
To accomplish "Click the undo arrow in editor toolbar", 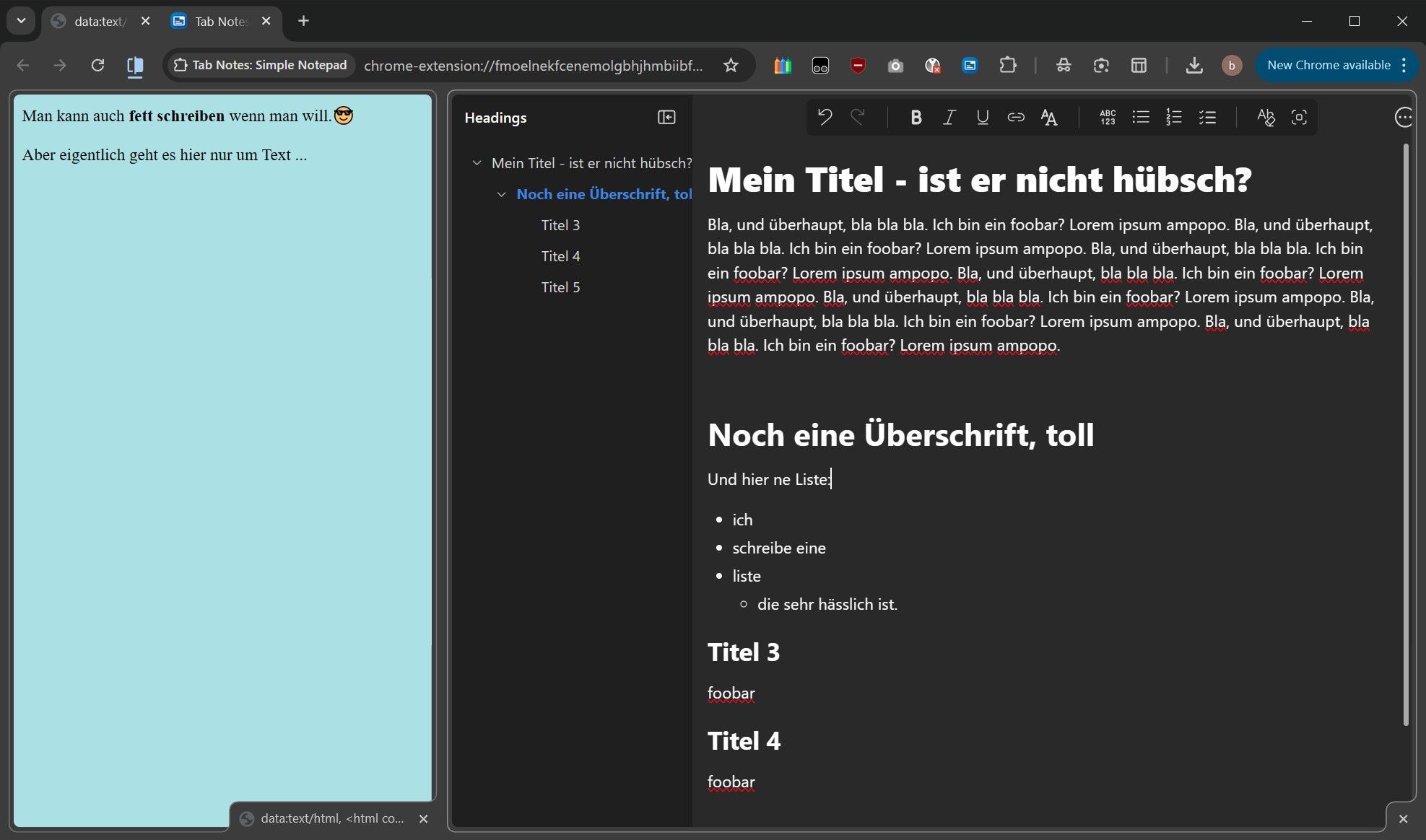I will pos(825,117).
